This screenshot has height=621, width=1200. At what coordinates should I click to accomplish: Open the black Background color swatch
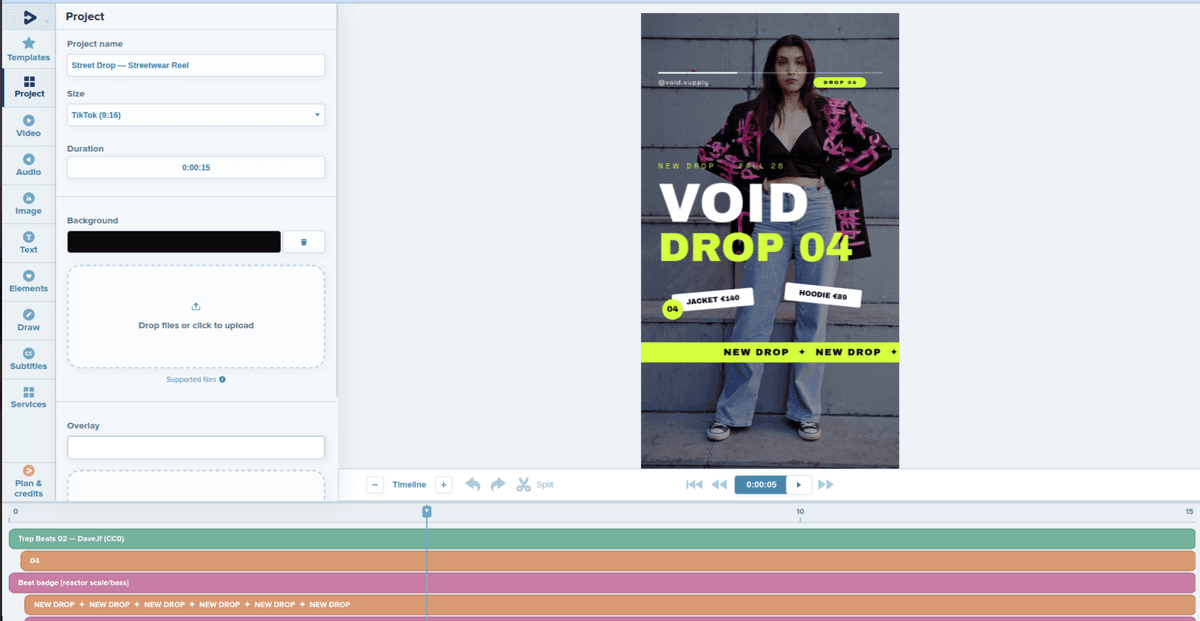click(x=174, y=242)
